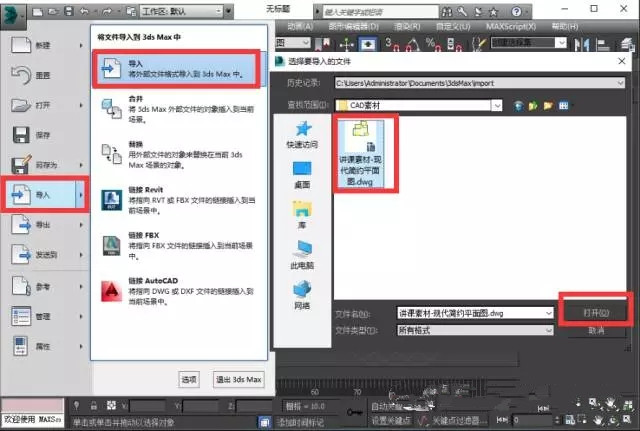The width and height of the screenshot is (640, 431).
Task: Toggle the 3D Snaps icon
Action: pyautogui.click(x=392, y=44)
